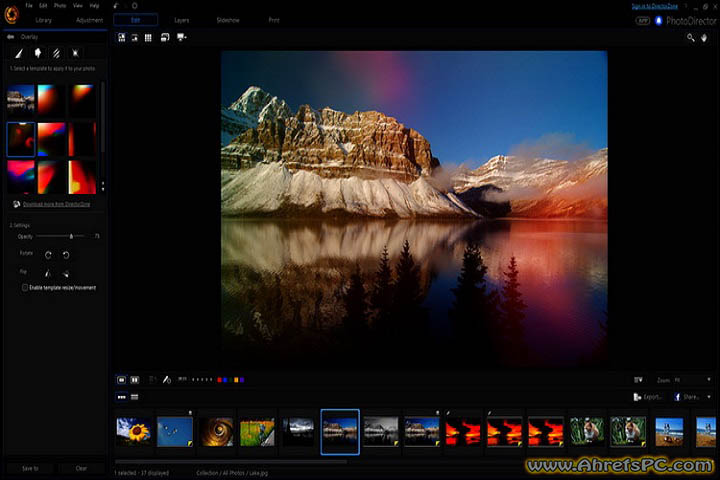Viewport: 720px width, 480px height.
Task: Open the View menu
Action: coord(78,6)
